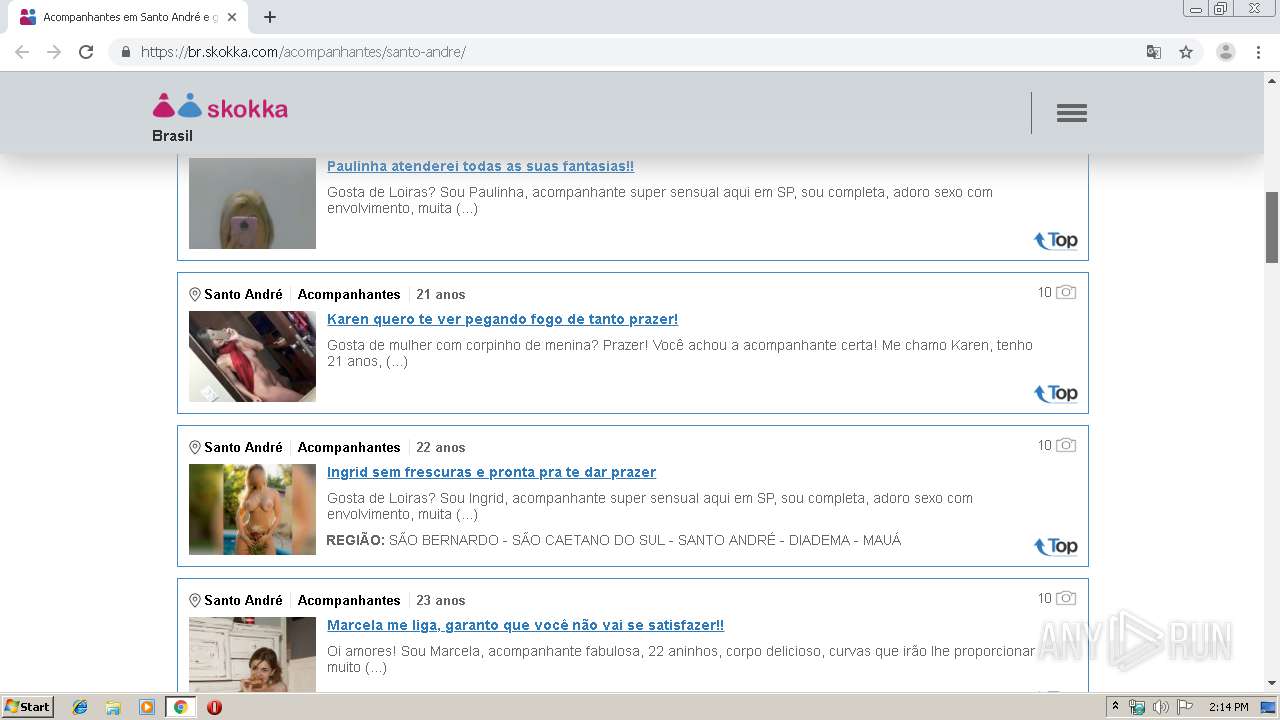Click Top icon in Paulinha listing
1280x720 pixels.
pyautogui.click(x=1055, y=240)
